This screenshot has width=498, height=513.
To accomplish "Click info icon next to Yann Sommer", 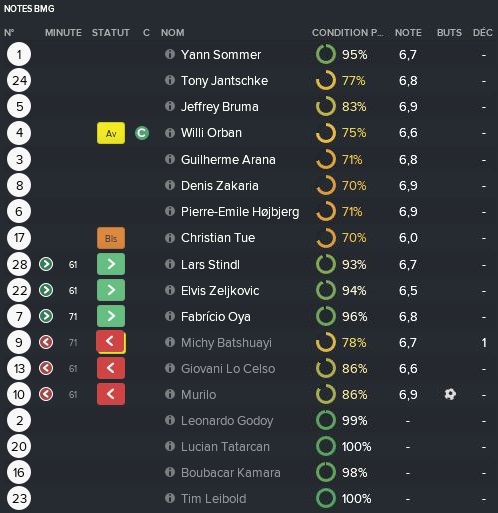I will coord(170,54).
